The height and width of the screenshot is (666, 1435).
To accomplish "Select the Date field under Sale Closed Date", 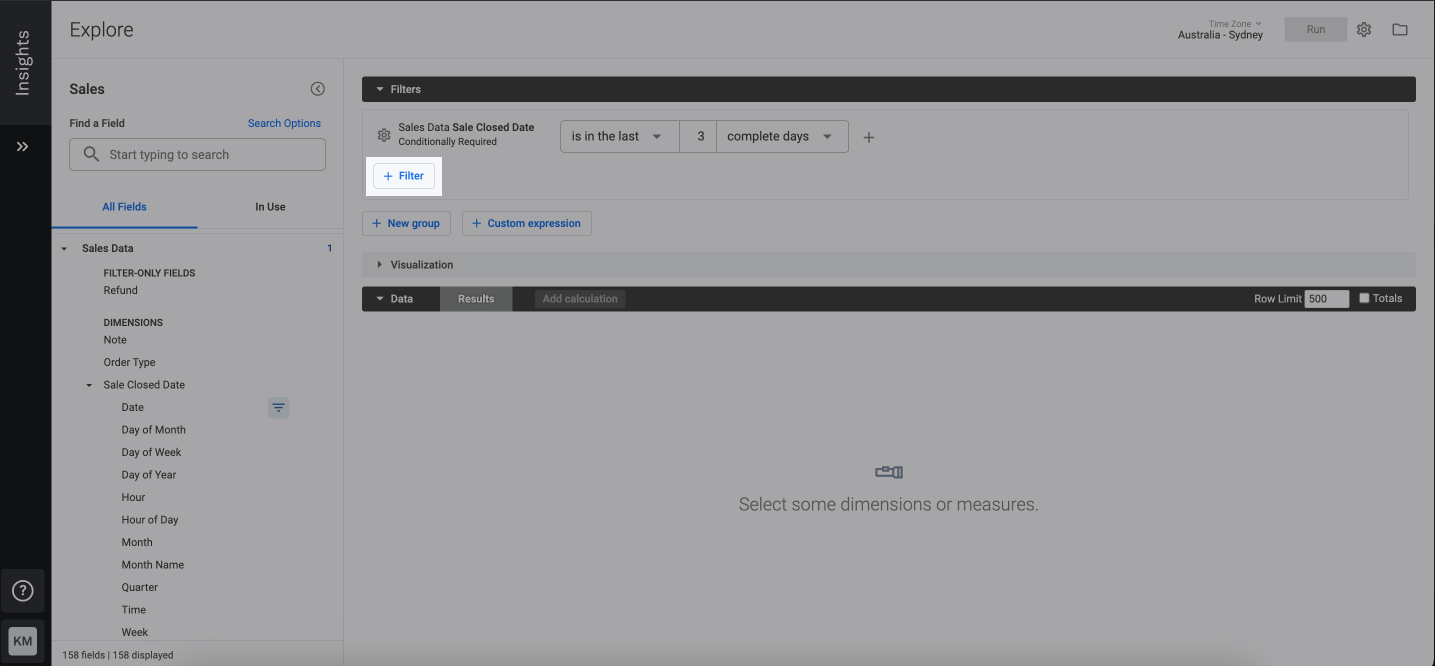I will tap(133, 407).
